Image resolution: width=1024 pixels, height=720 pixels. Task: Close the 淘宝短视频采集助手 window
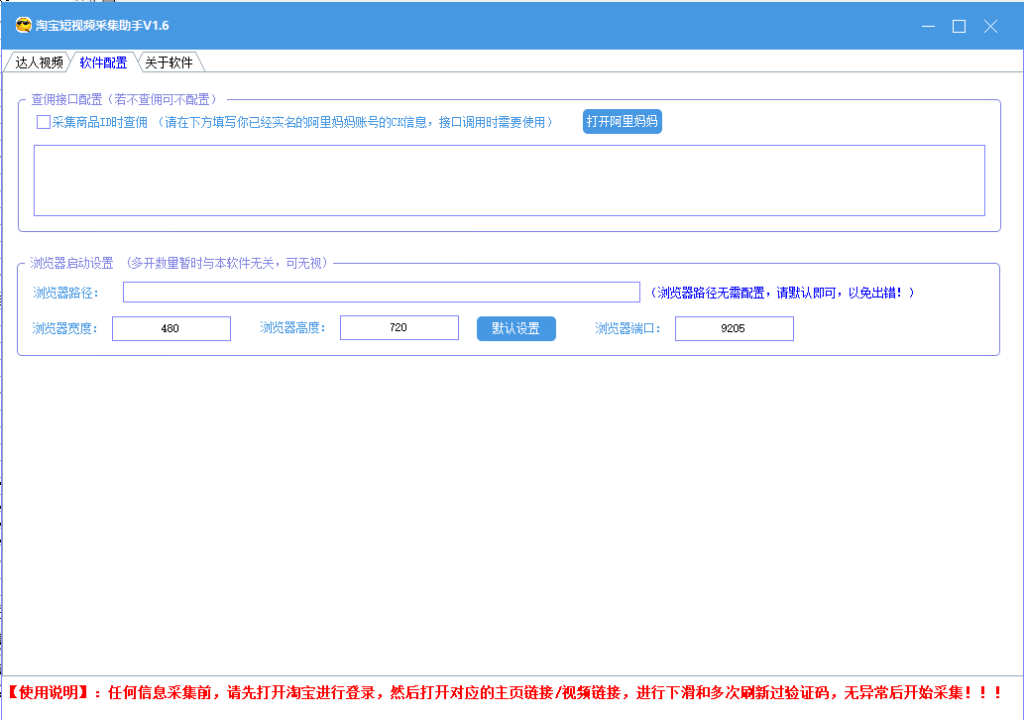(x=991, y=26)
